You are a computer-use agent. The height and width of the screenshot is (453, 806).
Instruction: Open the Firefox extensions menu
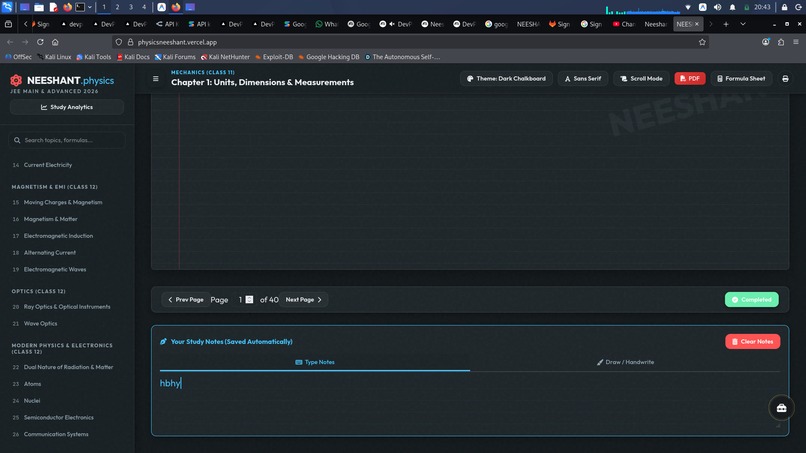[781, 42]
